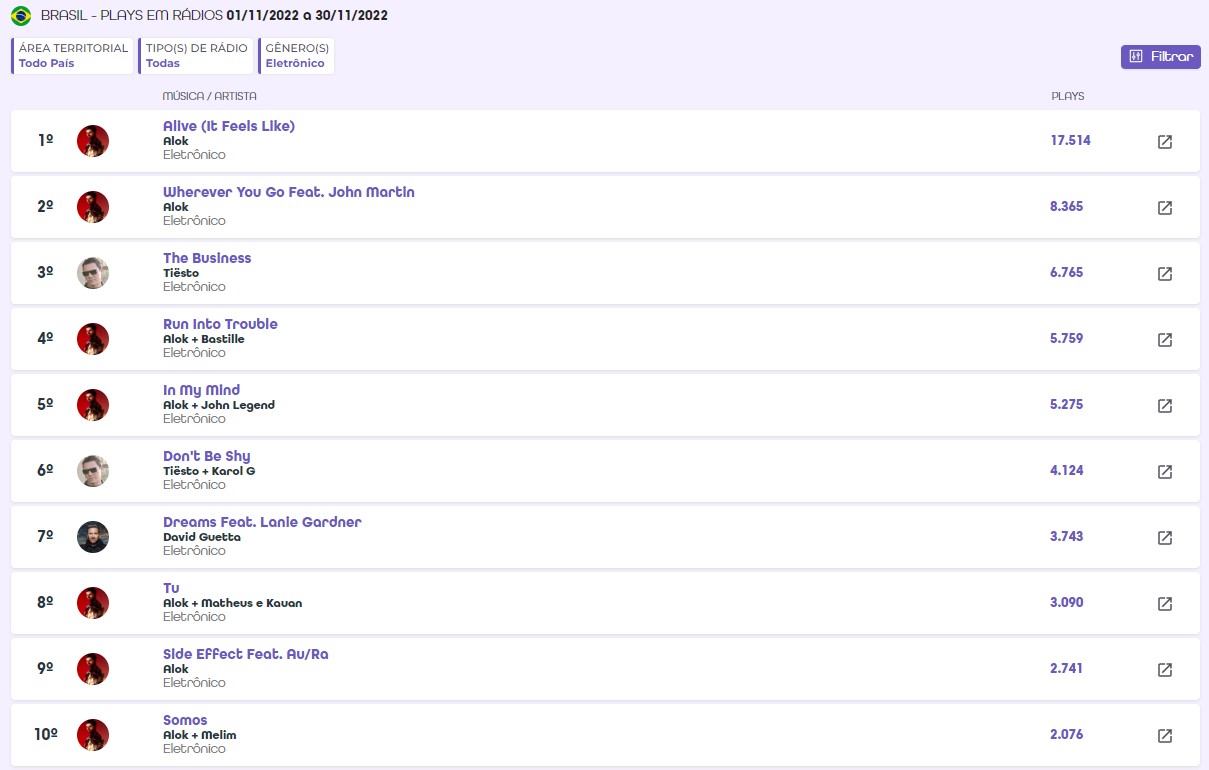Click artist avatar in In My Mind row
This screenshot has height=770, width=1209.
(x=93, y=405)
